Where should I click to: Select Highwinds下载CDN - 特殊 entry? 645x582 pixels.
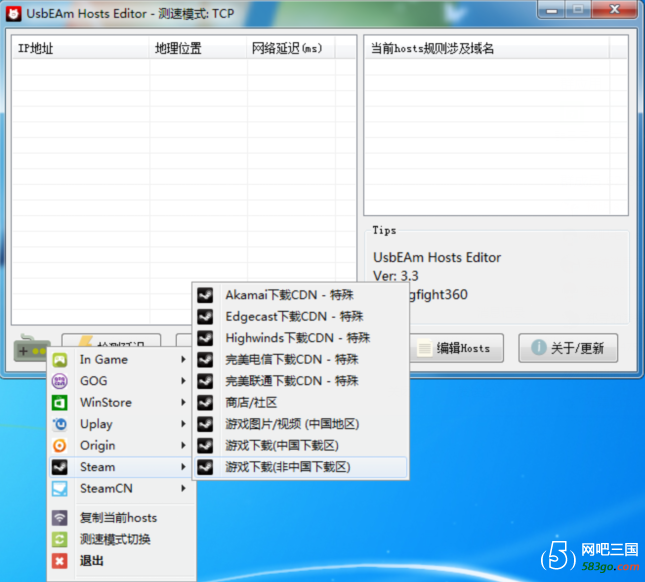(301, 338)
